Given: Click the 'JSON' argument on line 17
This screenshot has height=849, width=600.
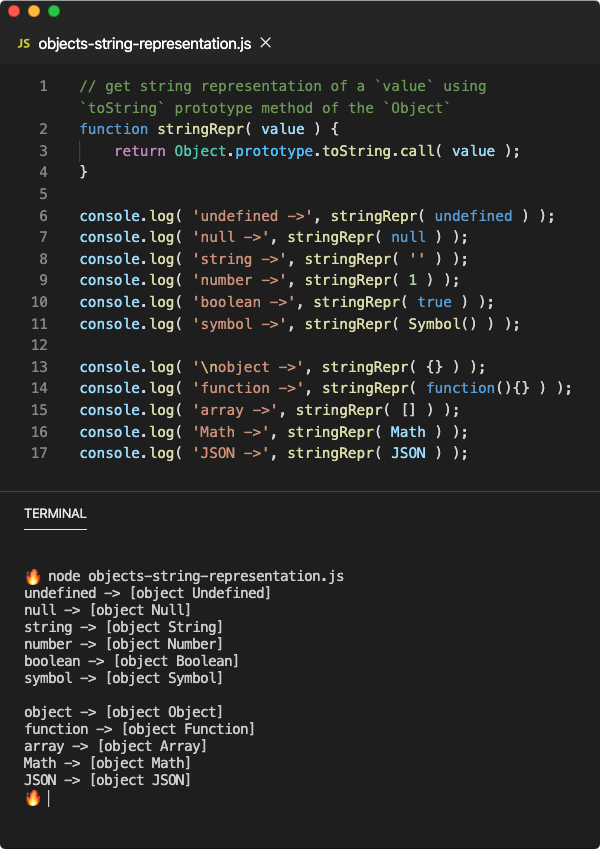Looking at the screenshot, I should pos(408,453).
